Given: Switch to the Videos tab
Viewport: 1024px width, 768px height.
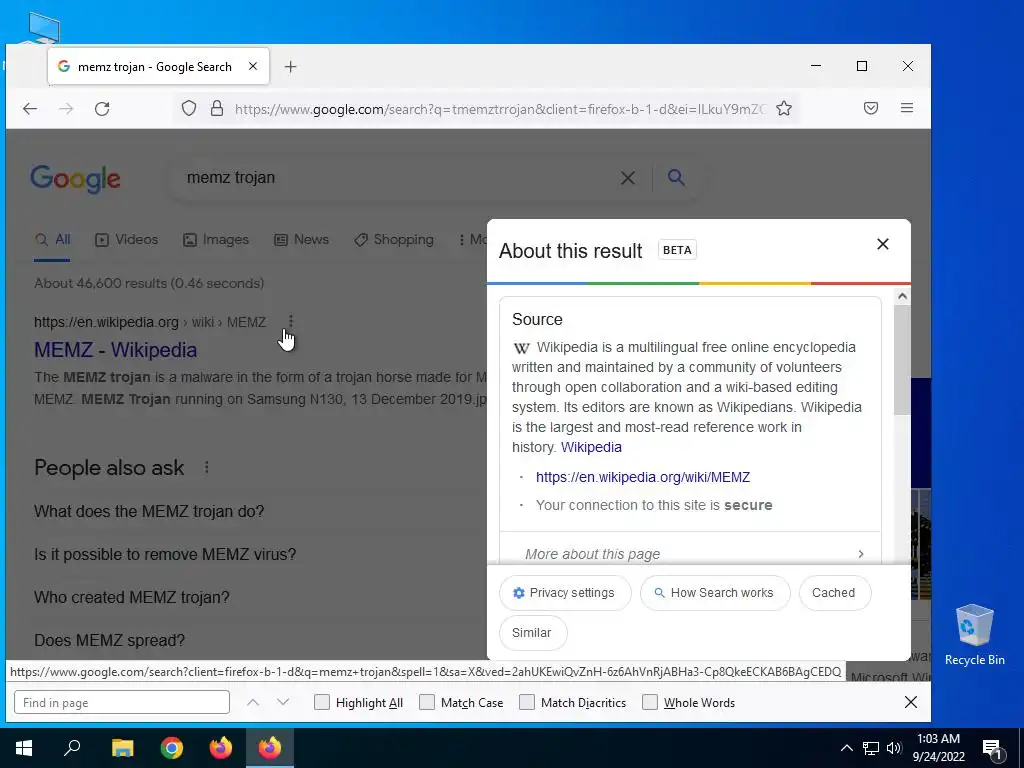Looking at the screenshot, I should (127, 240).
